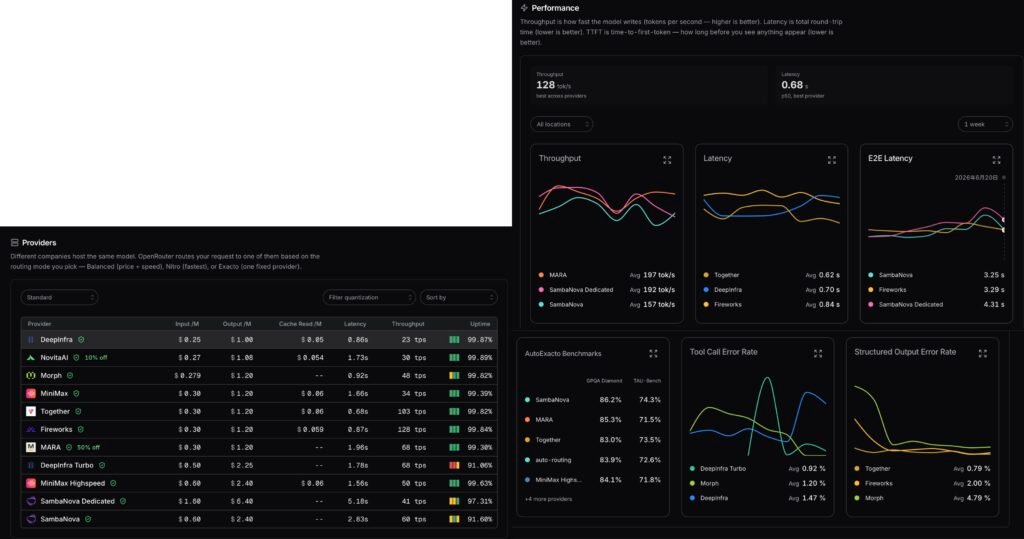Toggle Together legend dot in Latency chart
1024x539 pixels.
click(706, 275)
